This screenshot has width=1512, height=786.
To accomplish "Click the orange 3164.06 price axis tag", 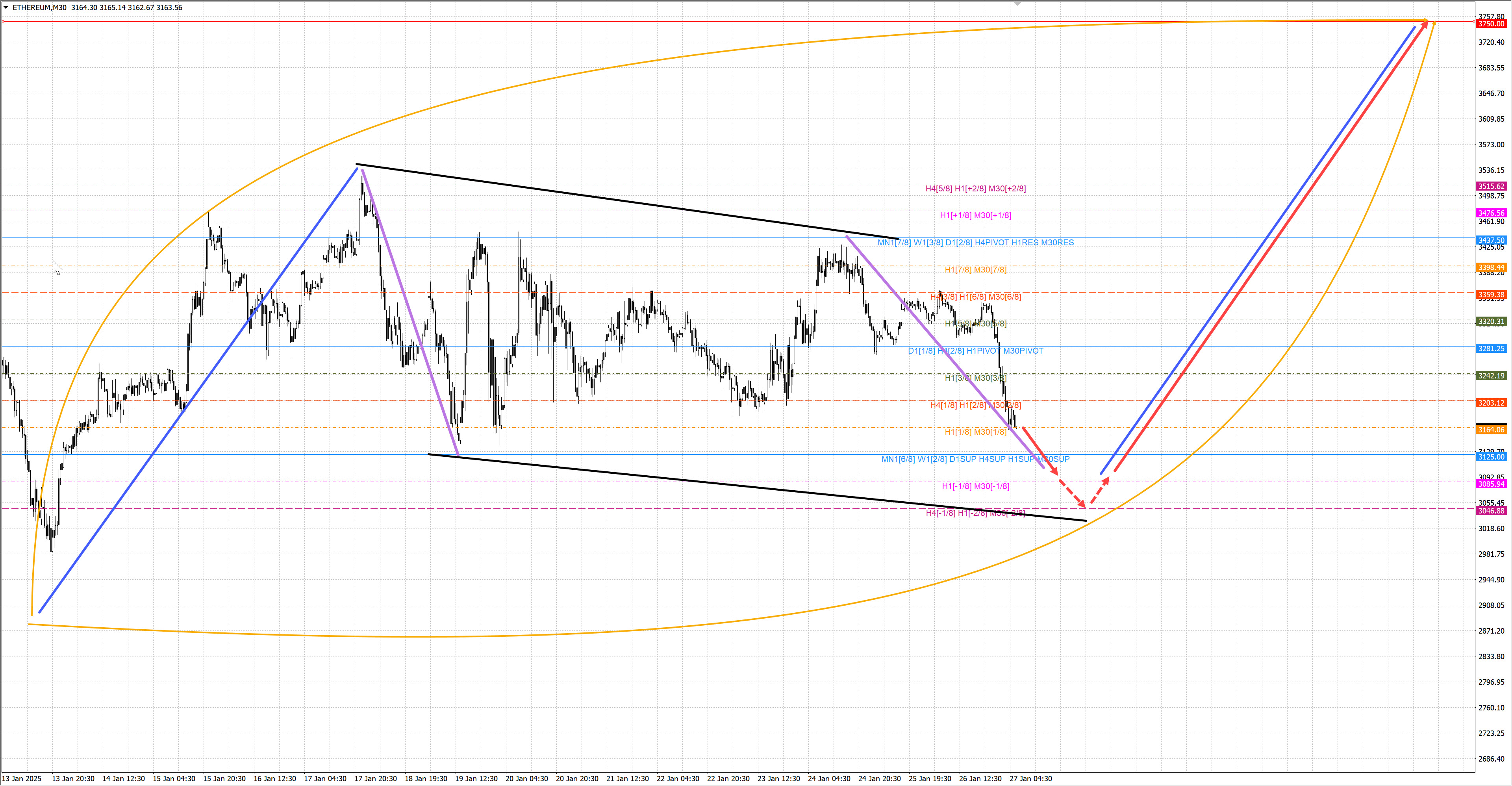I will point(1491,430).
